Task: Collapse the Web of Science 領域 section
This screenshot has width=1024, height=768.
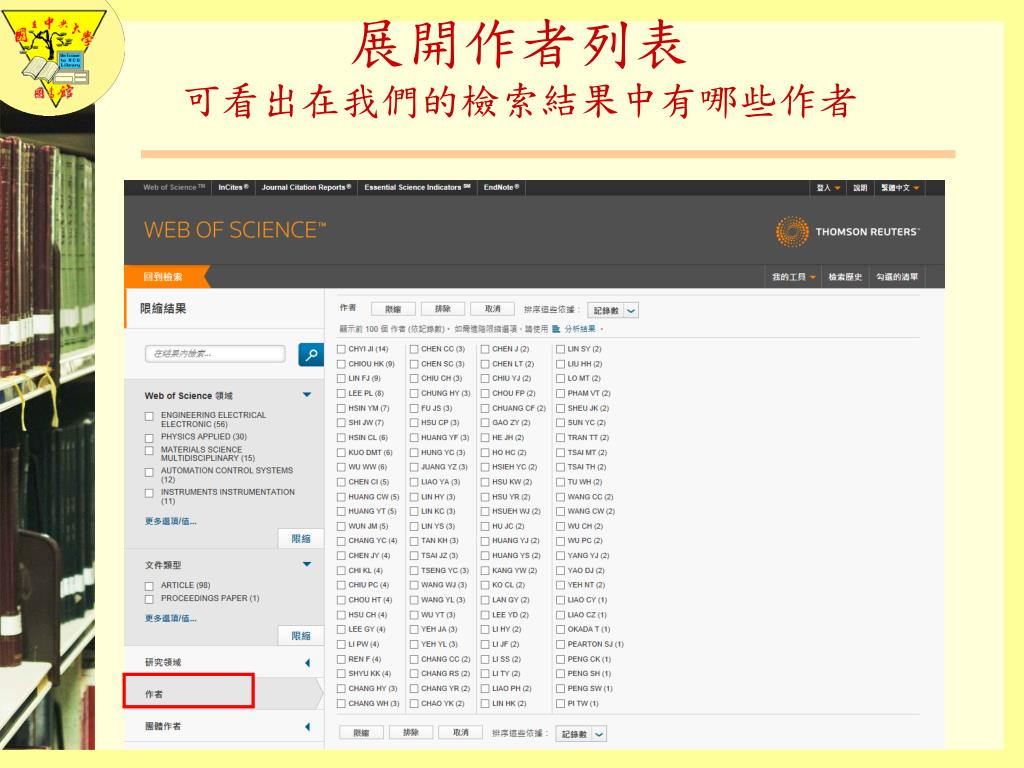Action: [x=306, y=395]
